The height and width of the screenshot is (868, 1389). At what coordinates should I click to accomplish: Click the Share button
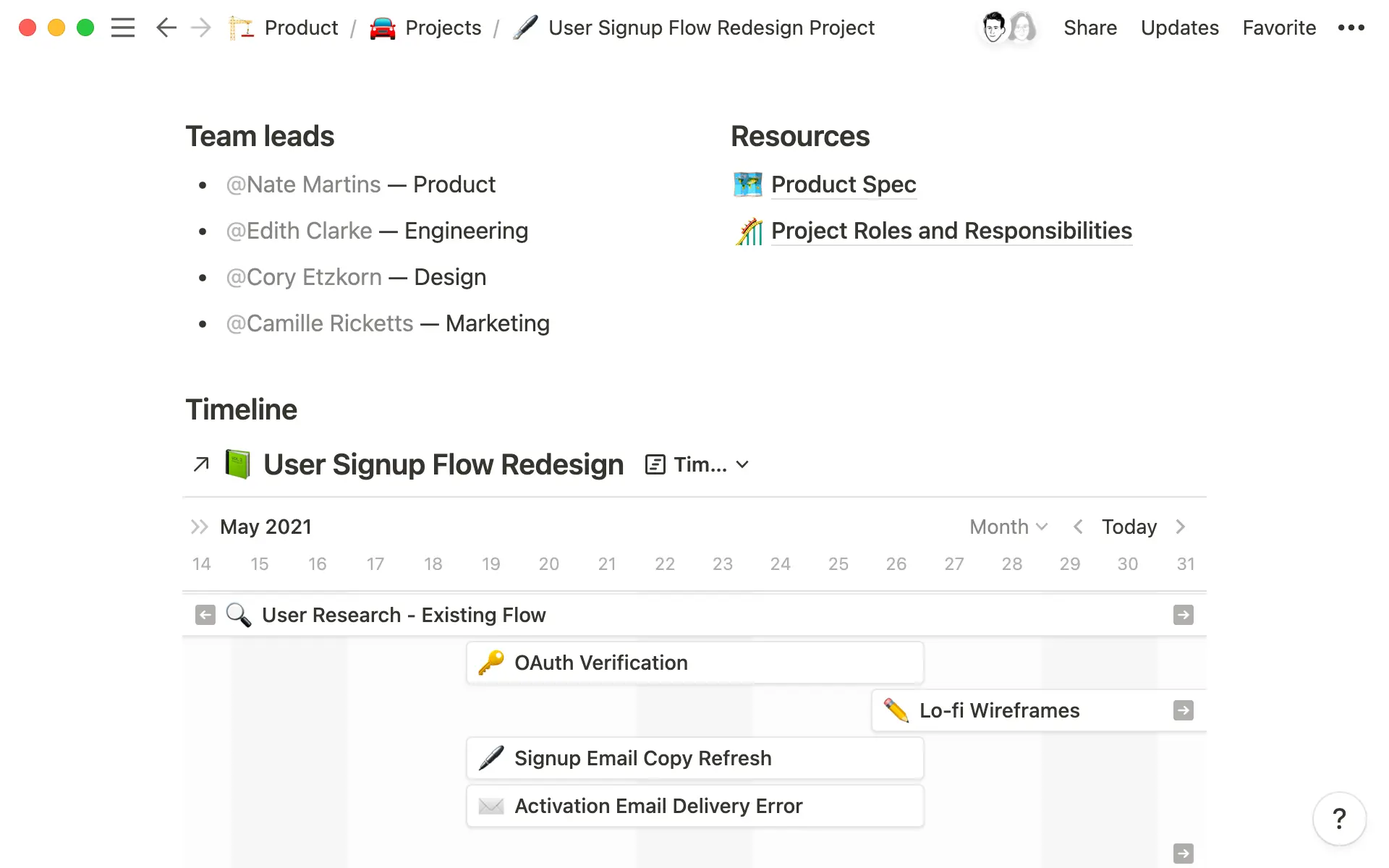[1090, 27]
